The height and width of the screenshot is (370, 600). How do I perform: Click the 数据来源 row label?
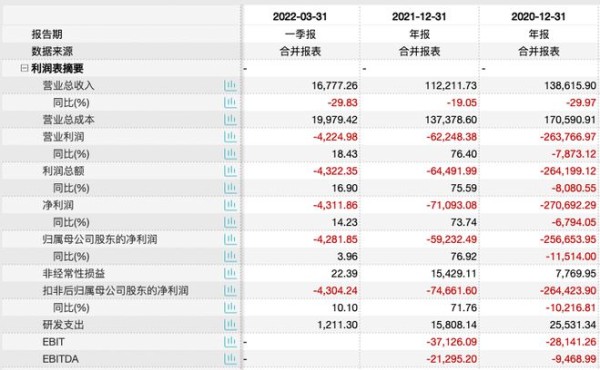click(x=52, y=51)
